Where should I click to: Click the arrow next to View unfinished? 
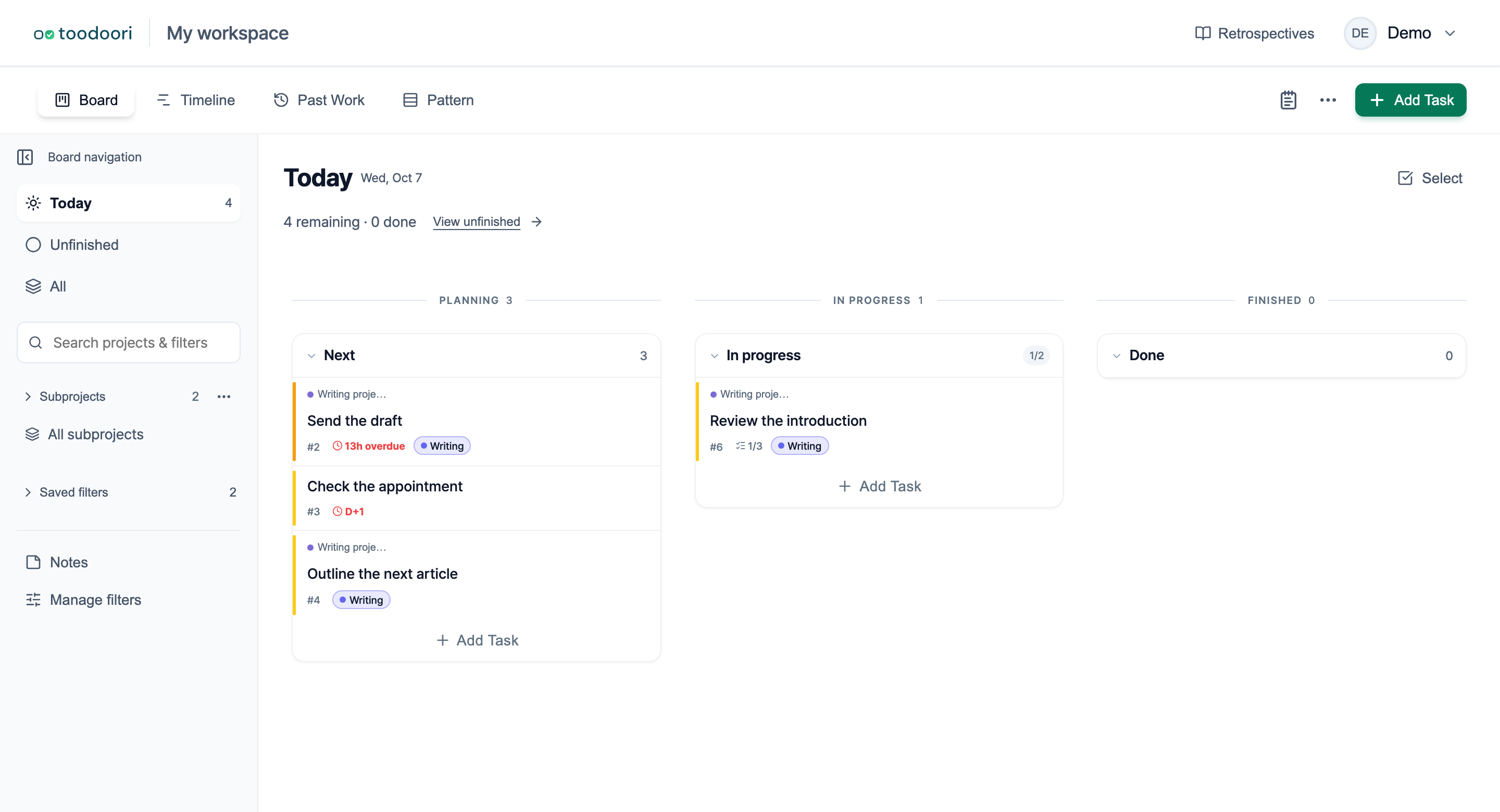click(537, 222)
